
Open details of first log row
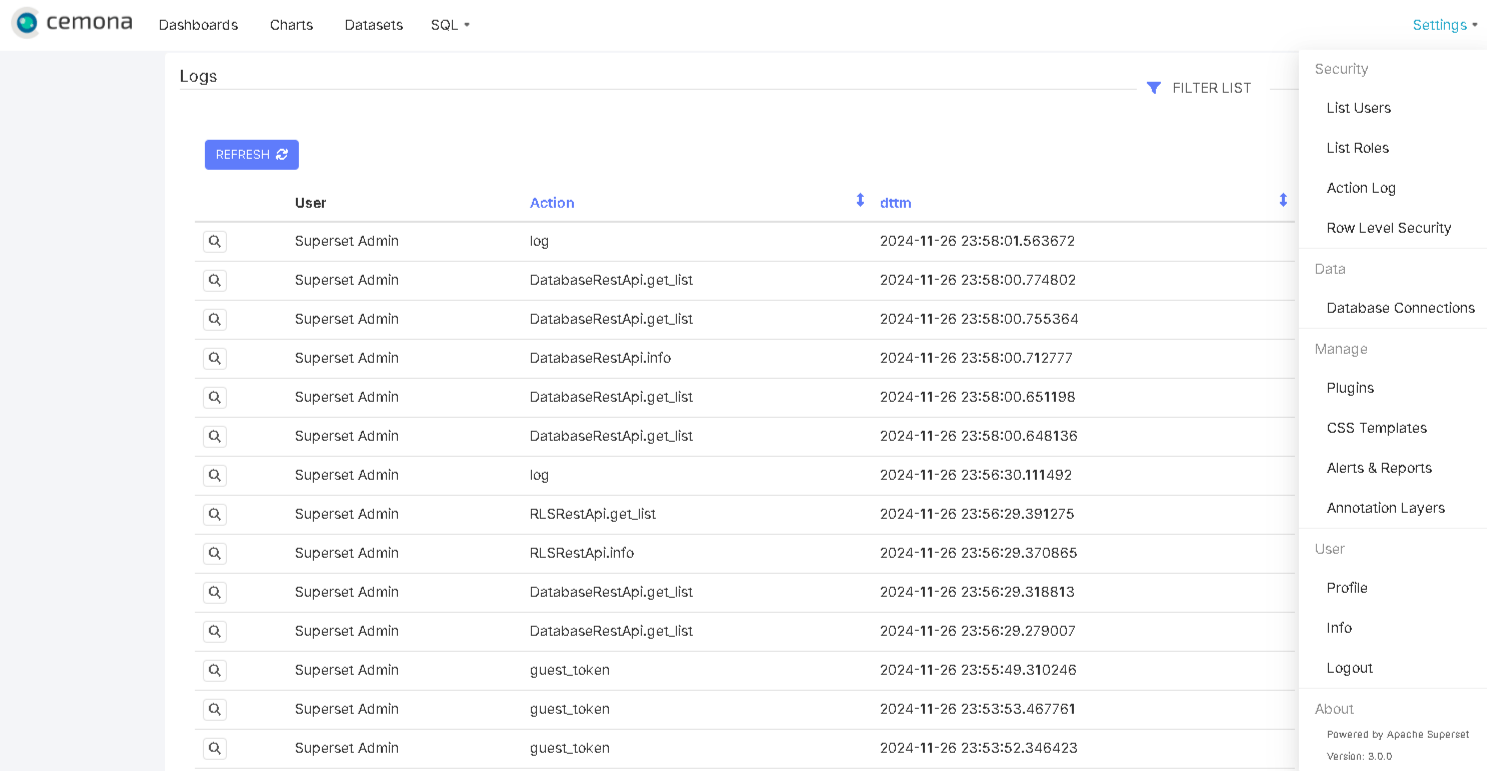[214, 241]
